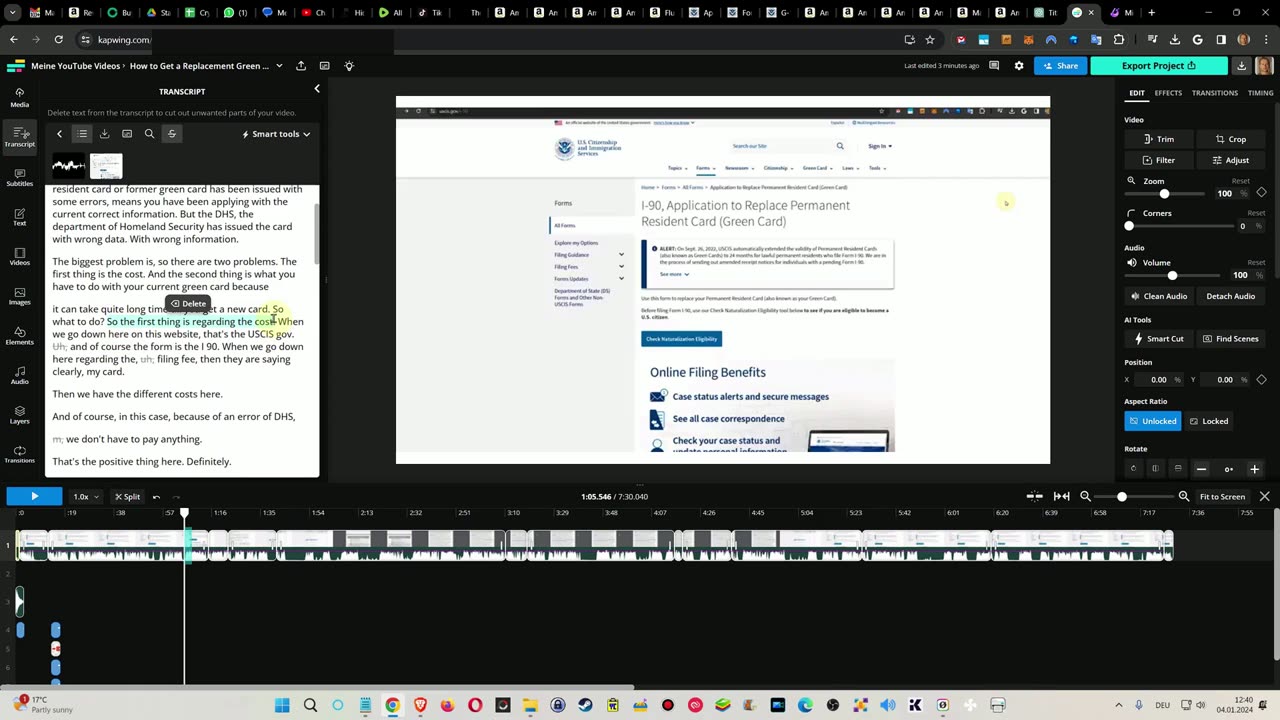Click timeline zoom in magnifier

pos(1184,497)
